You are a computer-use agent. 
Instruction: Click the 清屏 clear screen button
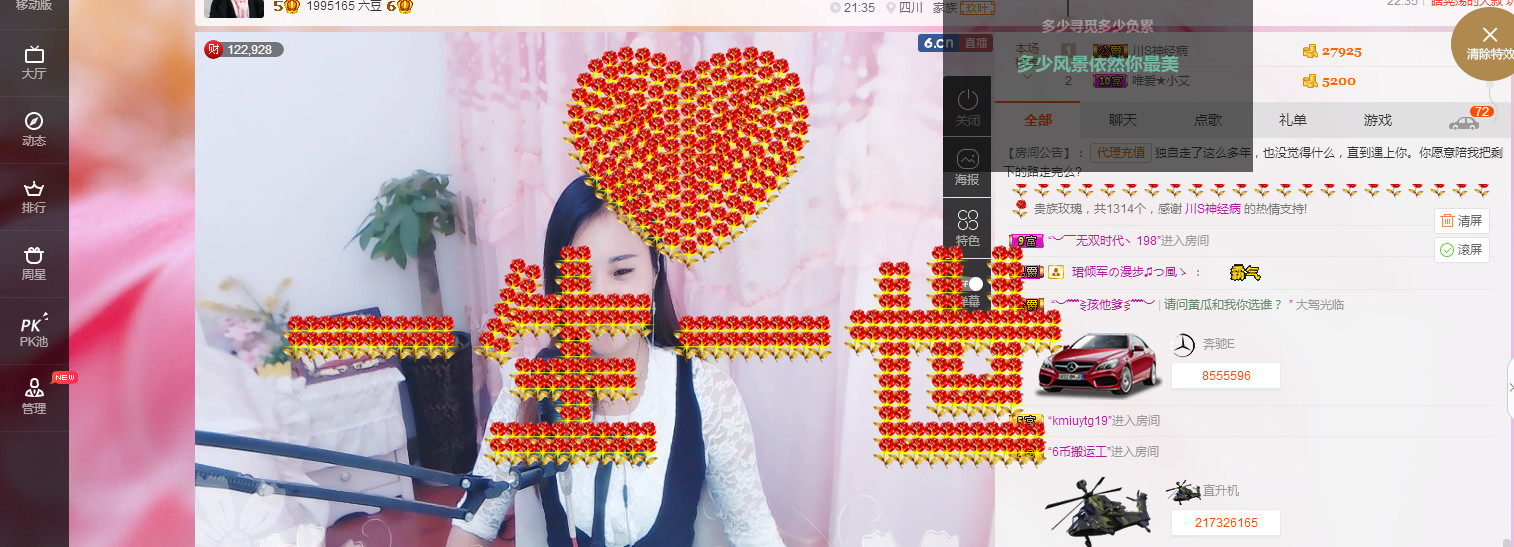[1462, 221]
